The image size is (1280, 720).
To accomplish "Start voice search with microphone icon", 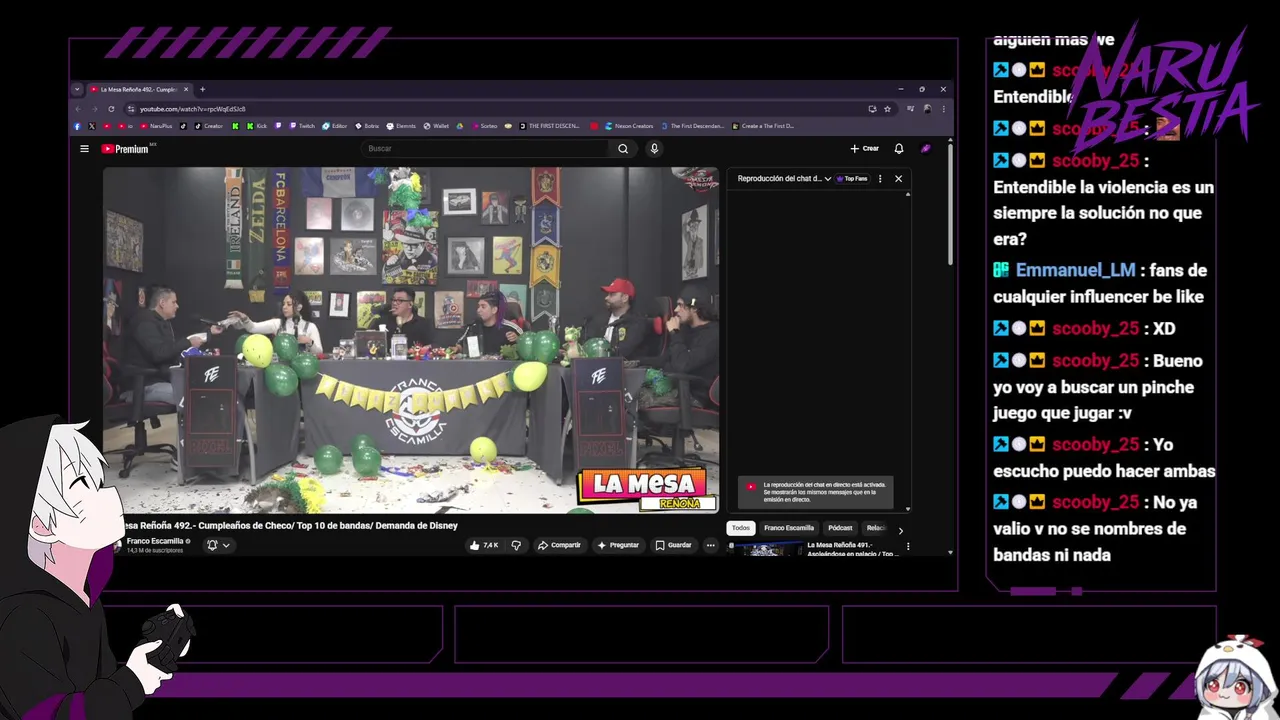I will tap(654, 149).
